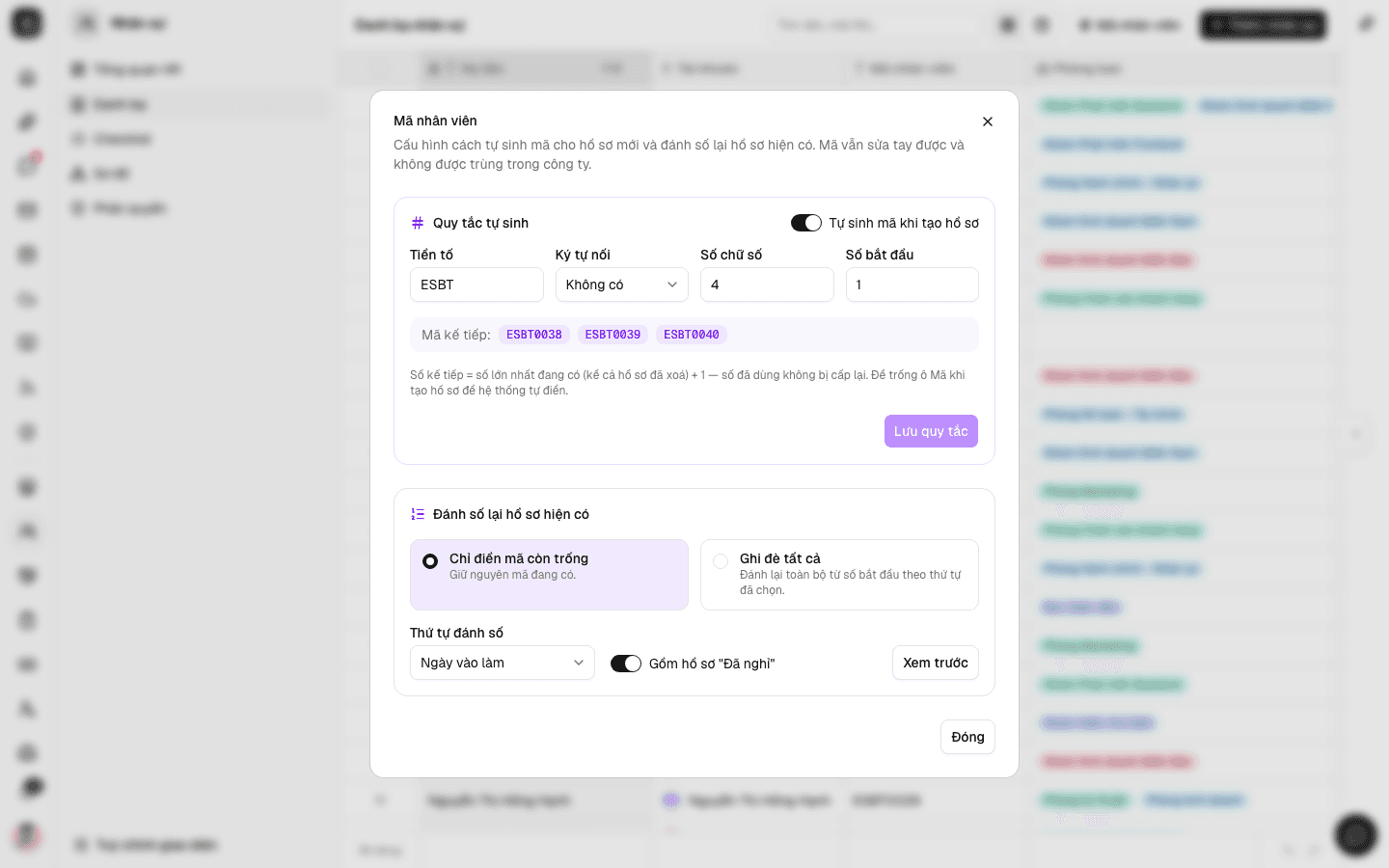Click the hash icon beside Quy tắc tự sinh
This screenshot has width=1389, height=868.
418,223
